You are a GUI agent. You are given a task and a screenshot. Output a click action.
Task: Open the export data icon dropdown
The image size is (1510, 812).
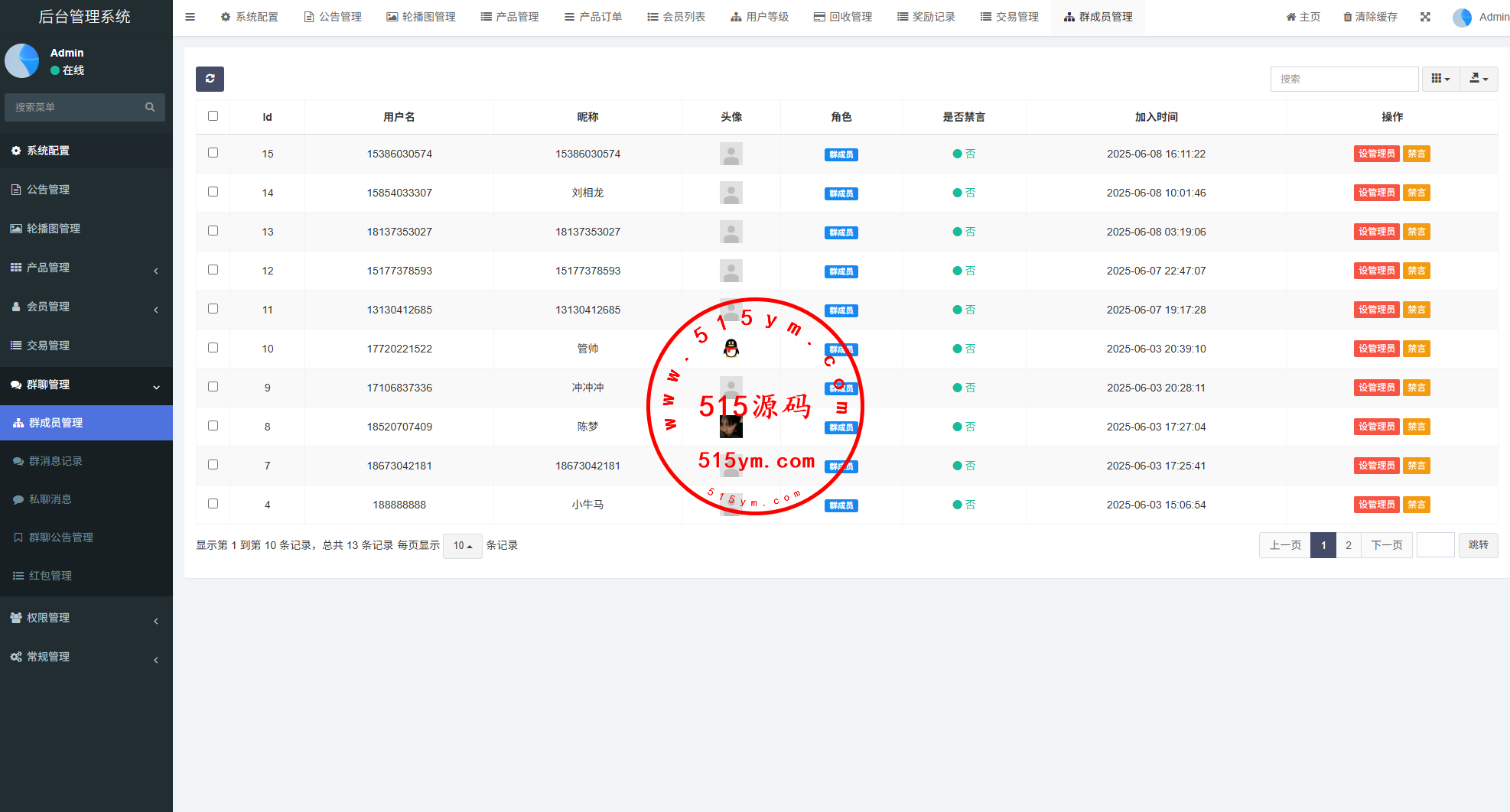(1478, 79)
